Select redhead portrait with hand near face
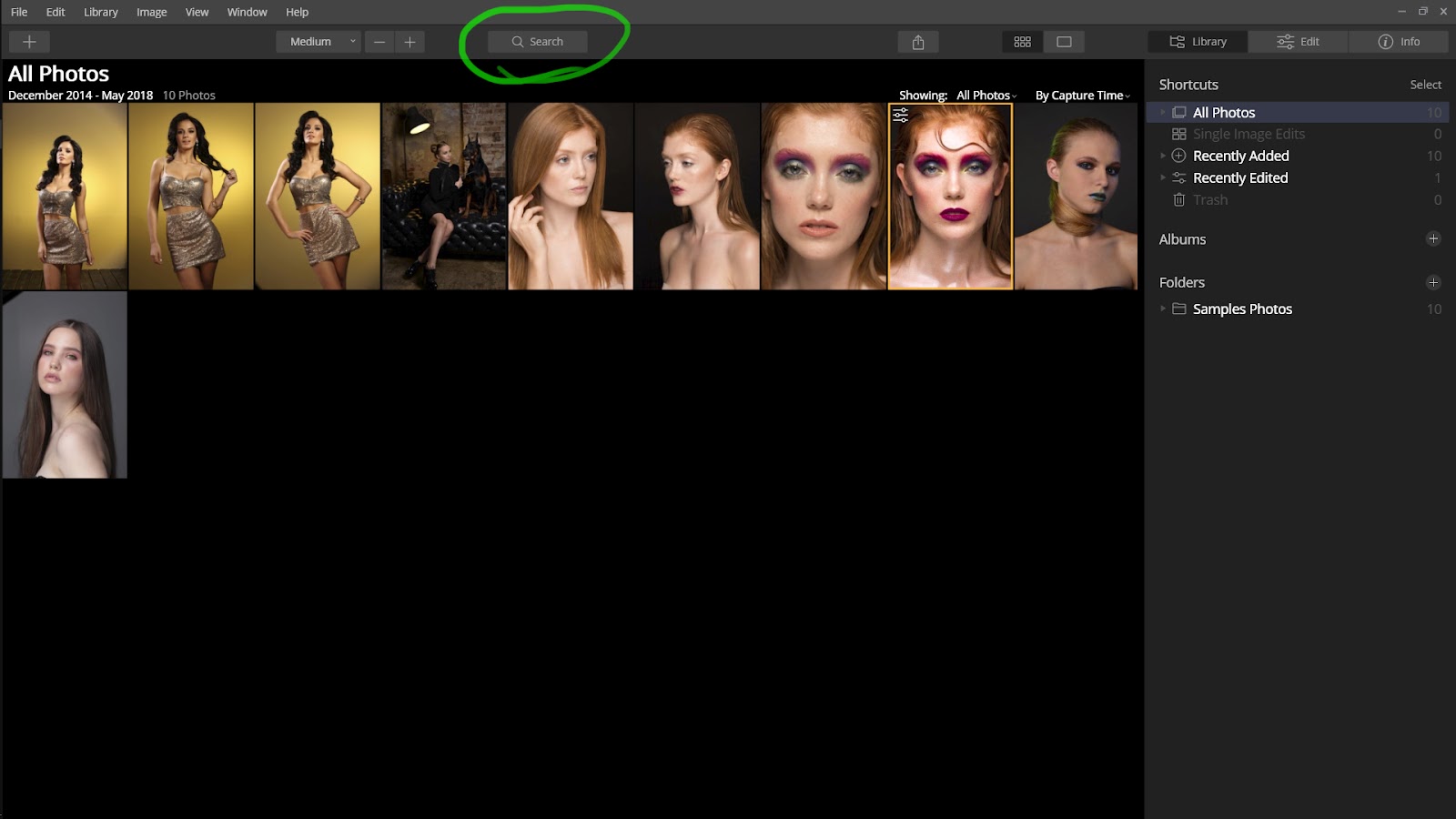This screenshot has height=819, width=1456. pyautogui.click(x=571, y=196)
